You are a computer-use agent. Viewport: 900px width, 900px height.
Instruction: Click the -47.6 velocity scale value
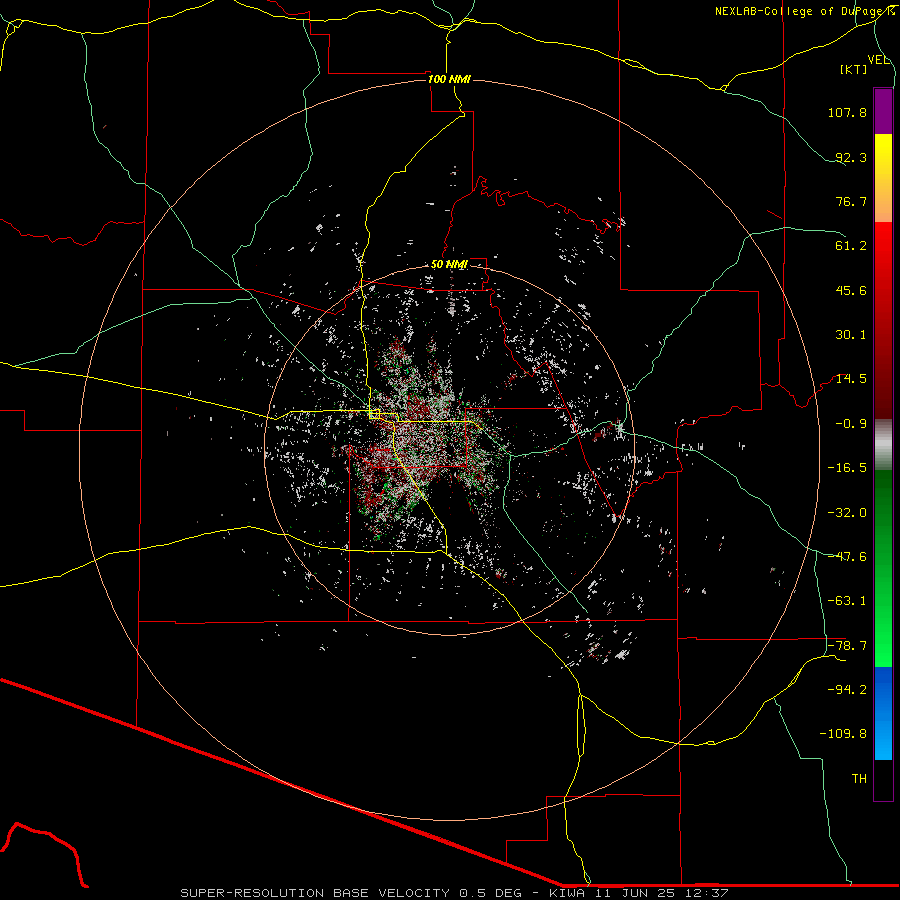coord(847,557)
